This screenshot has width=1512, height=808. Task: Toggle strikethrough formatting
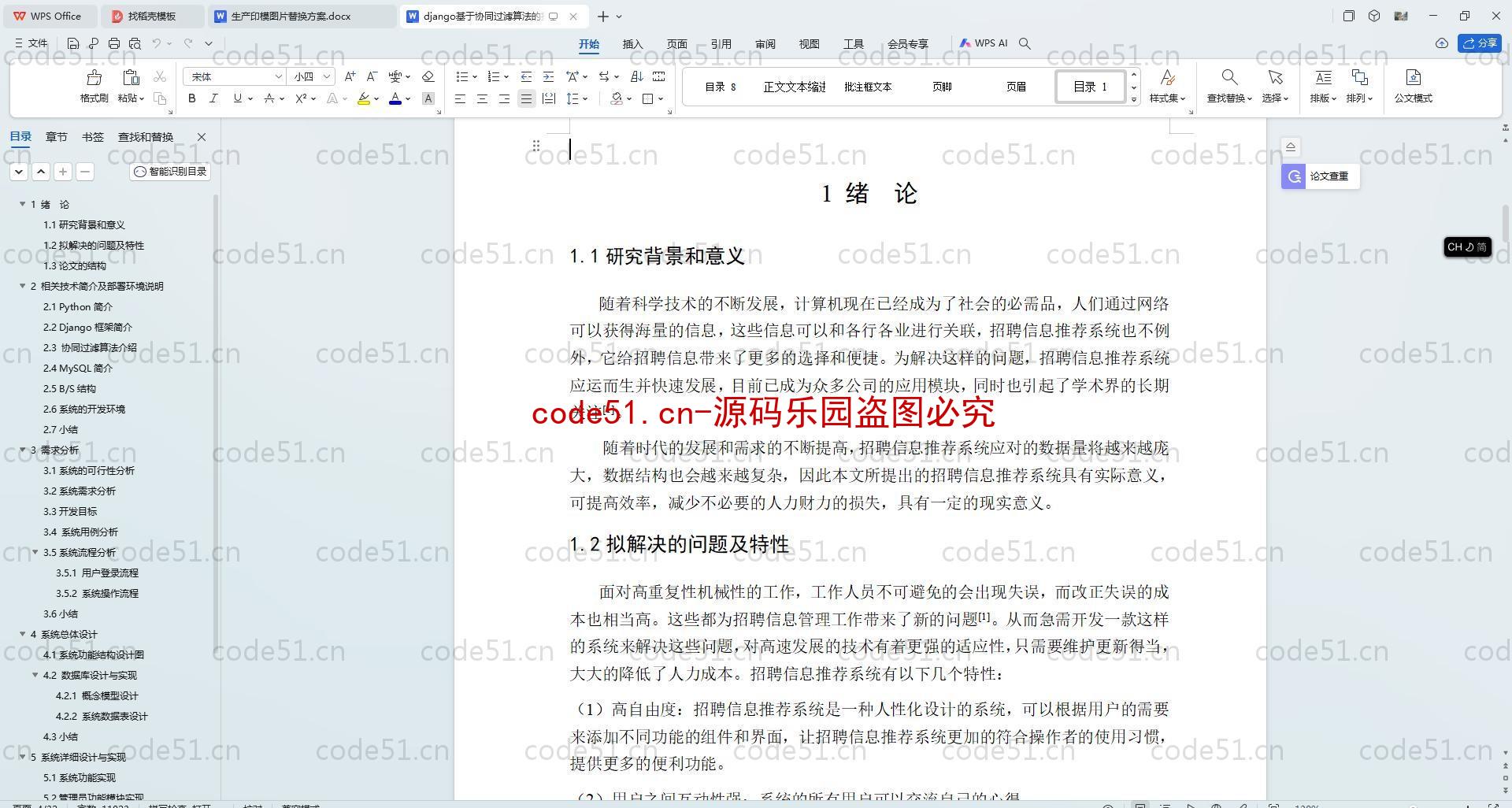[x=269, y=98]
